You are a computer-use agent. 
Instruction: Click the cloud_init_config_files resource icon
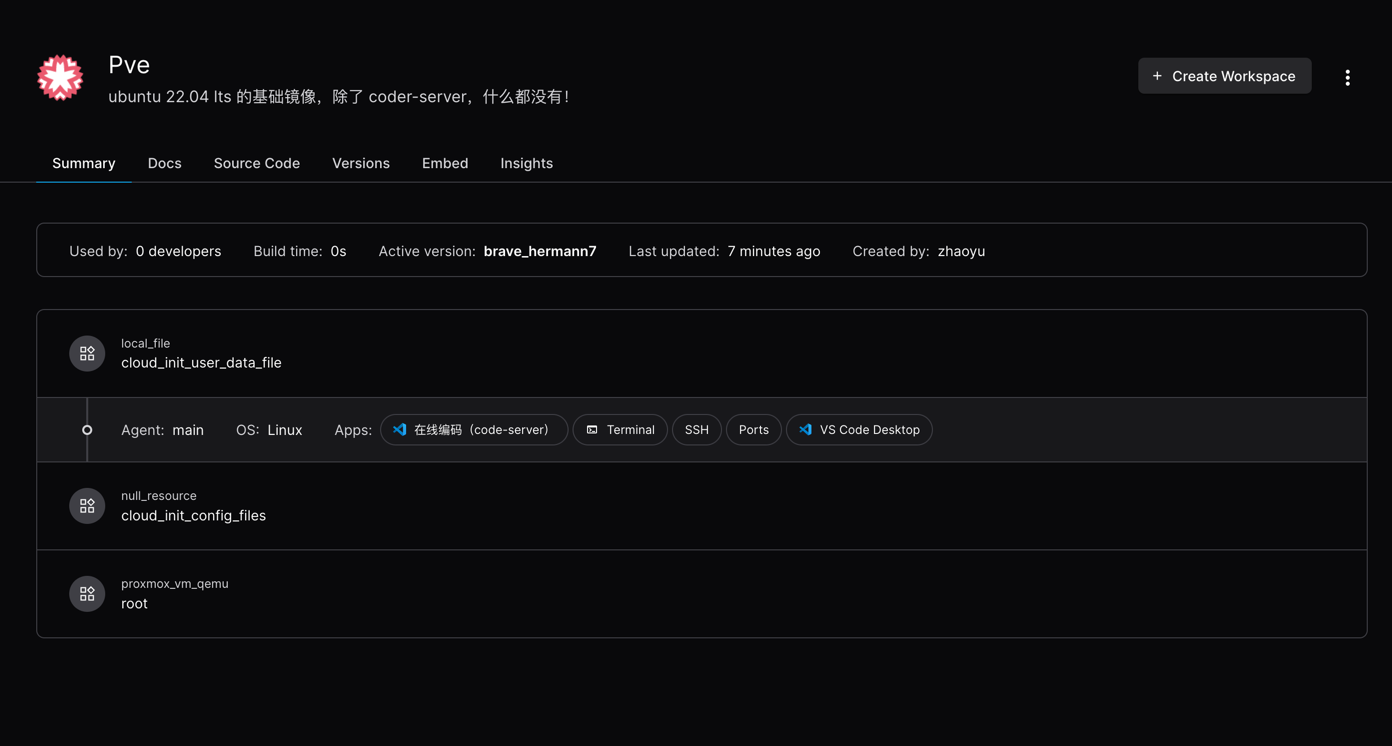(x=87, y=506)
